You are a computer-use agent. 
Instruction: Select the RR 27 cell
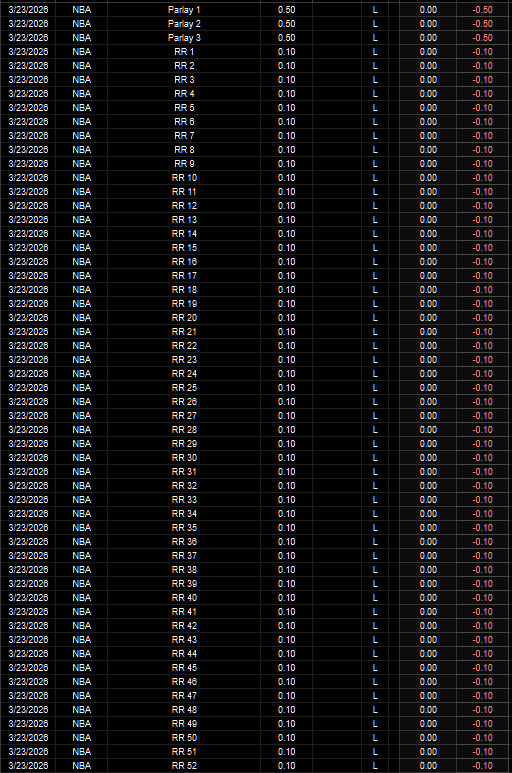coord(184,416)
